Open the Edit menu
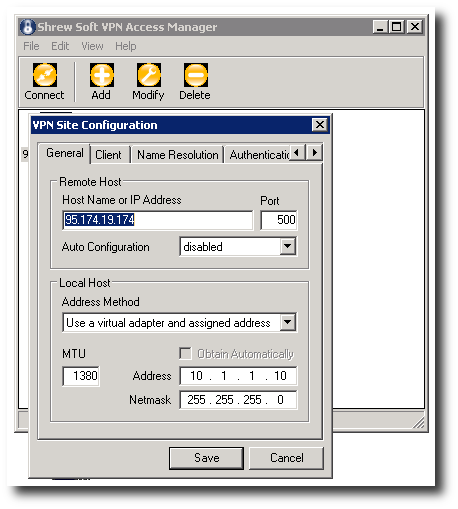The width and height of the screenshot is (458, 509). [x=60, y=46]
